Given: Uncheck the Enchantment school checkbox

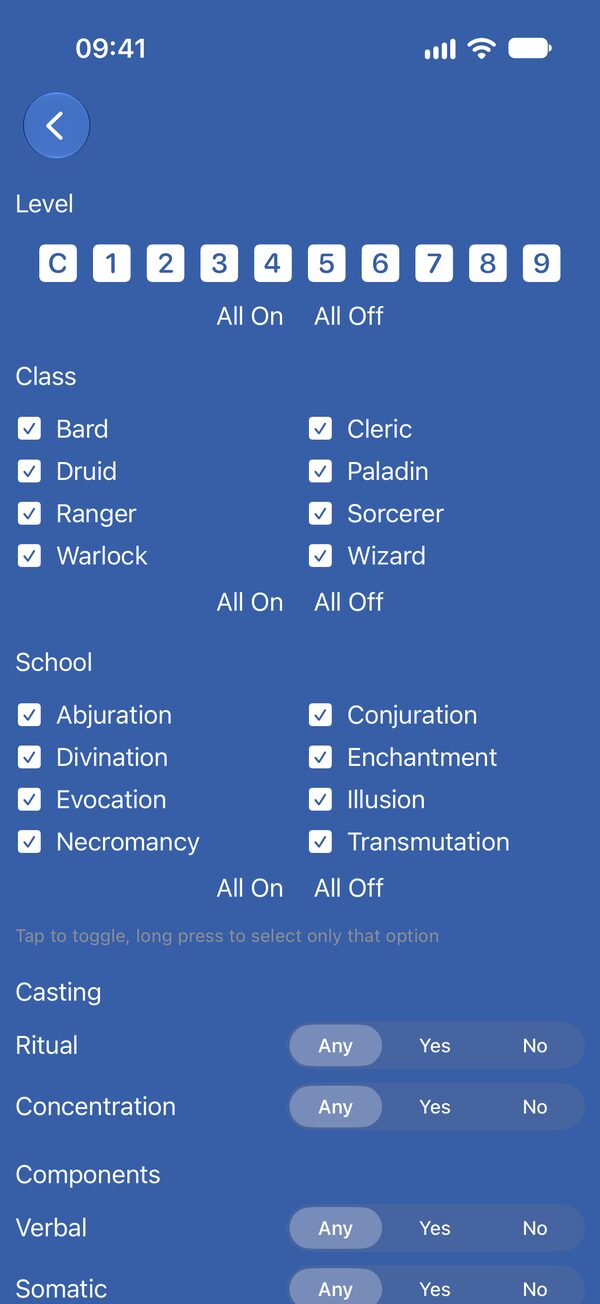Looking at the screenshot, I should (320, 757).
